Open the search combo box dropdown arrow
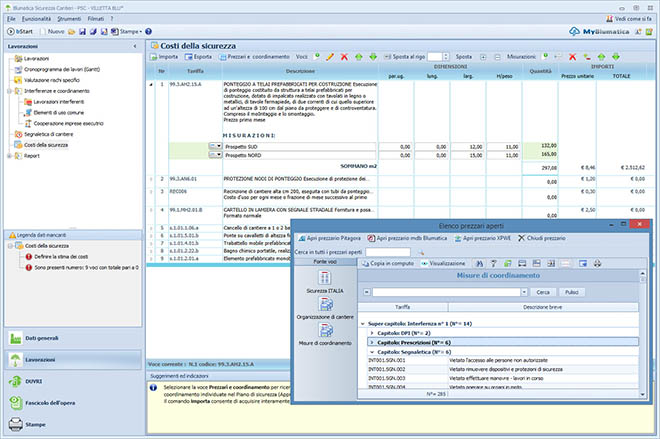The width and height of the screenshot is (660, 439). click(x=526, y=292)
